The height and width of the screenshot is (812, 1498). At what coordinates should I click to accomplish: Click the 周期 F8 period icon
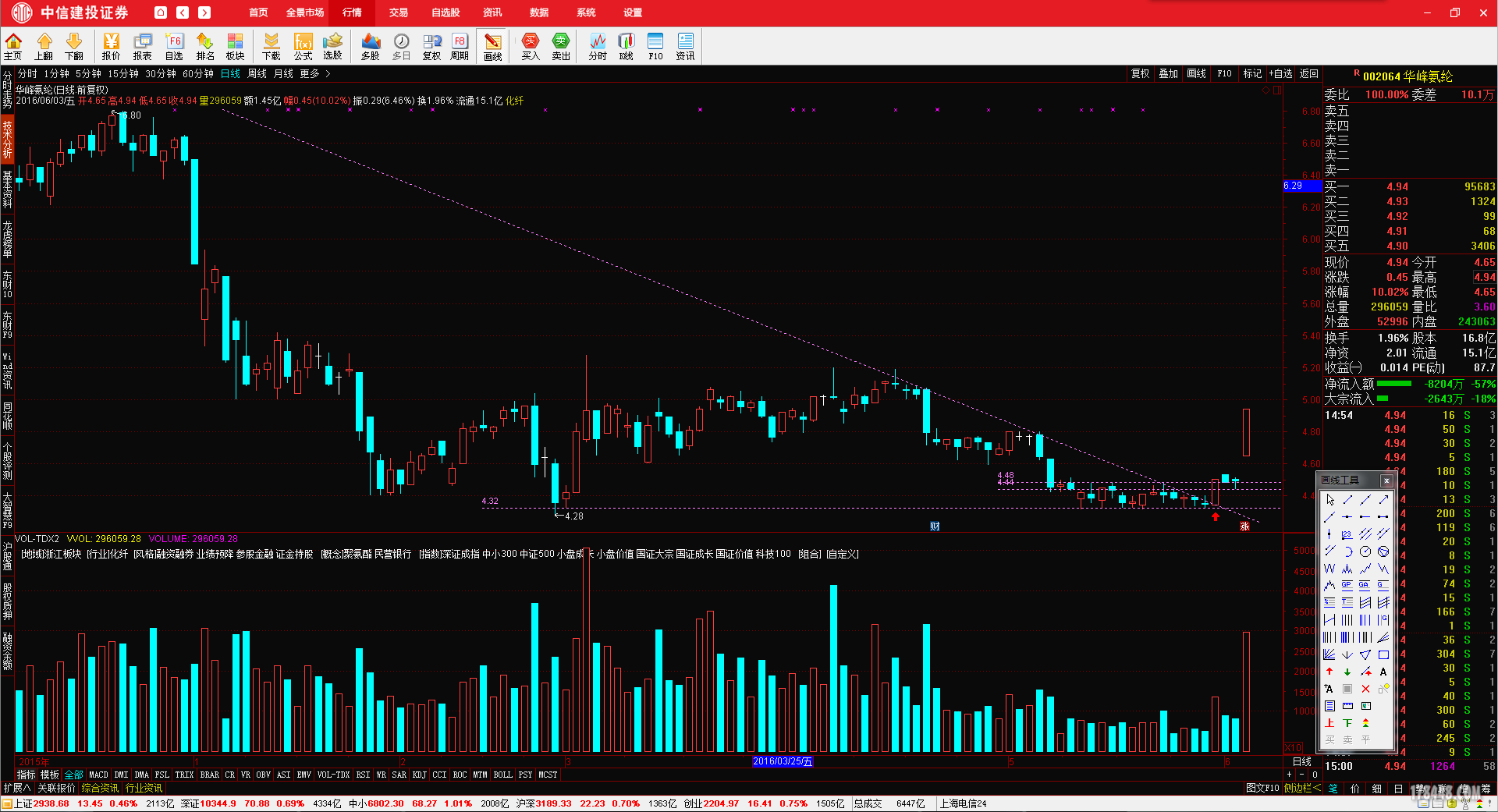[x=460, y=47]
